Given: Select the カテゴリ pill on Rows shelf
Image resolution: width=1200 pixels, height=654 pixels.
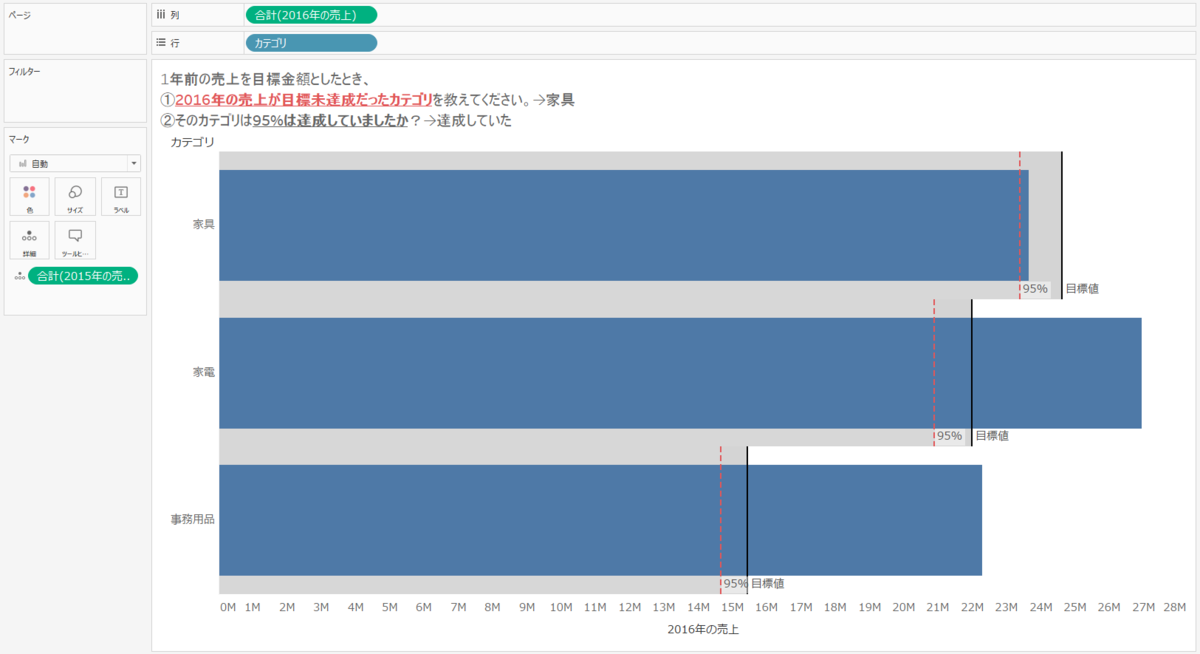Looking at the screenshot, I should point(311,43).
